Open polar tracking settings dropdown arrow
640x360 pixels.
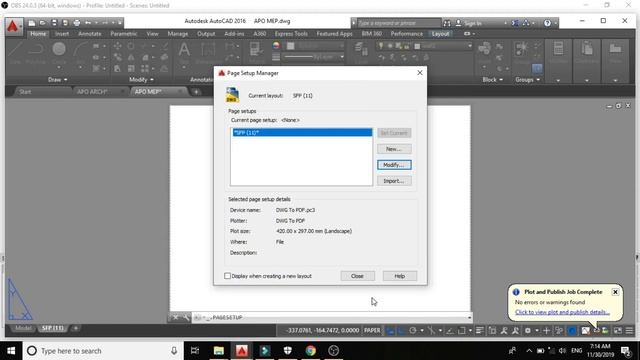point(422,330)
